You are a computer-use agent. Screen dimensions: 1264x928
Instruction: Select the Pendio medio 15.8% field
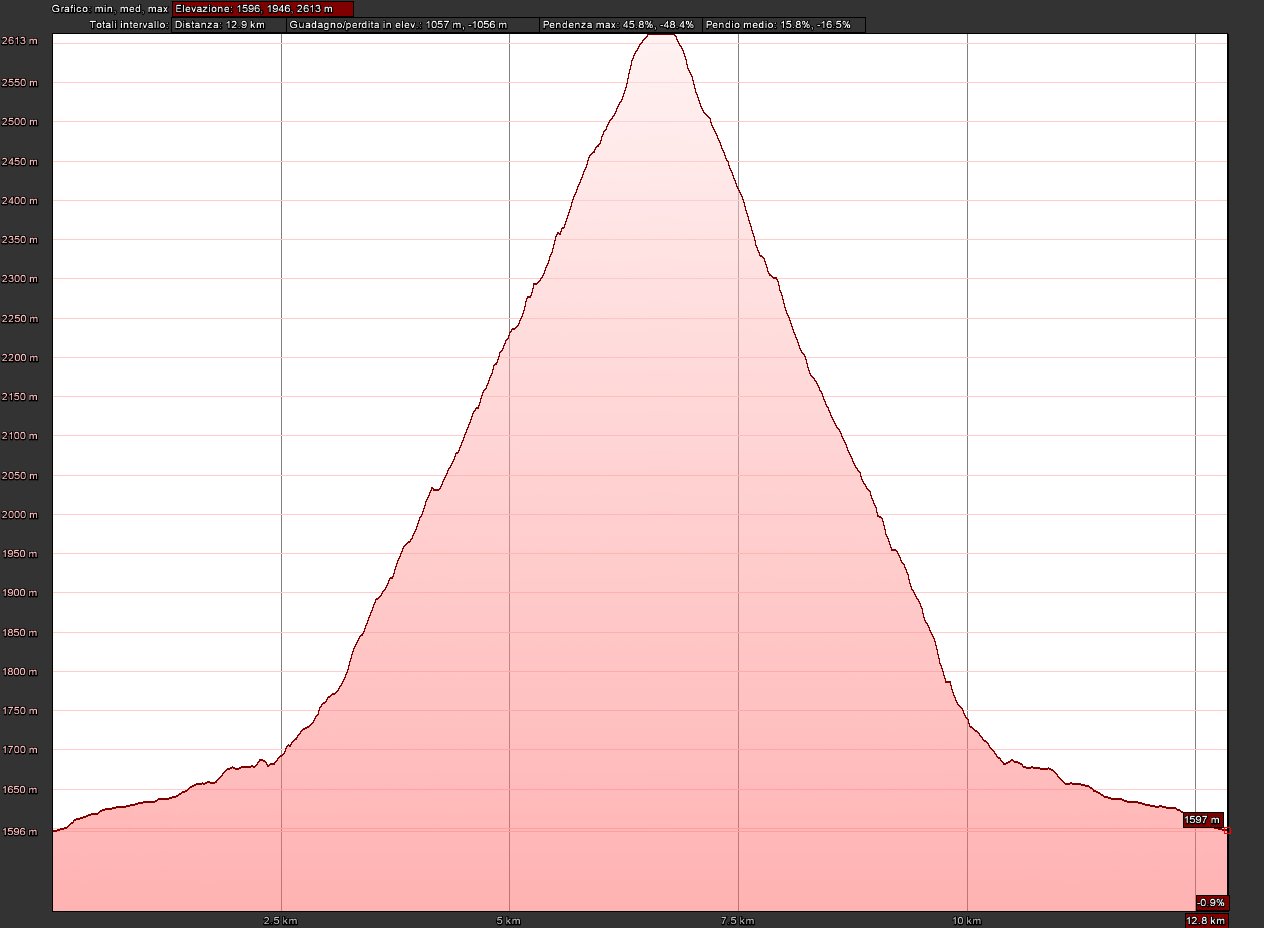[783, 24]
